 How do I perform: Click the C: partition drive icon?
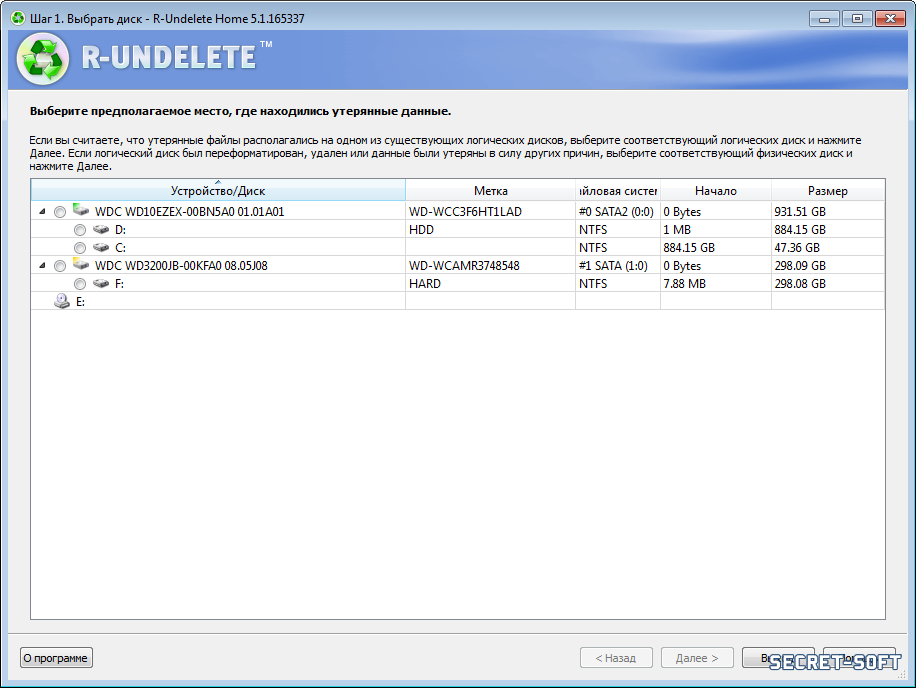(x=101, y=248)
